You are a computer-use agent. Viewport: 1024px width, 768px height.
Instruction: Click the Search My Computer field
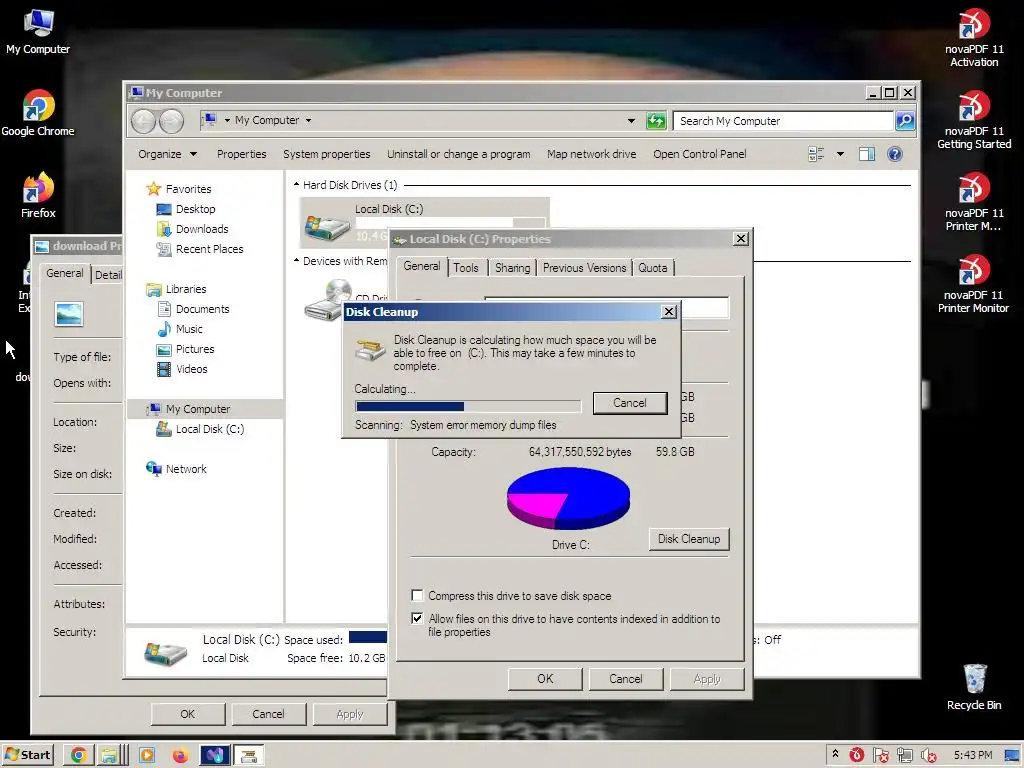tap(783, 121)
